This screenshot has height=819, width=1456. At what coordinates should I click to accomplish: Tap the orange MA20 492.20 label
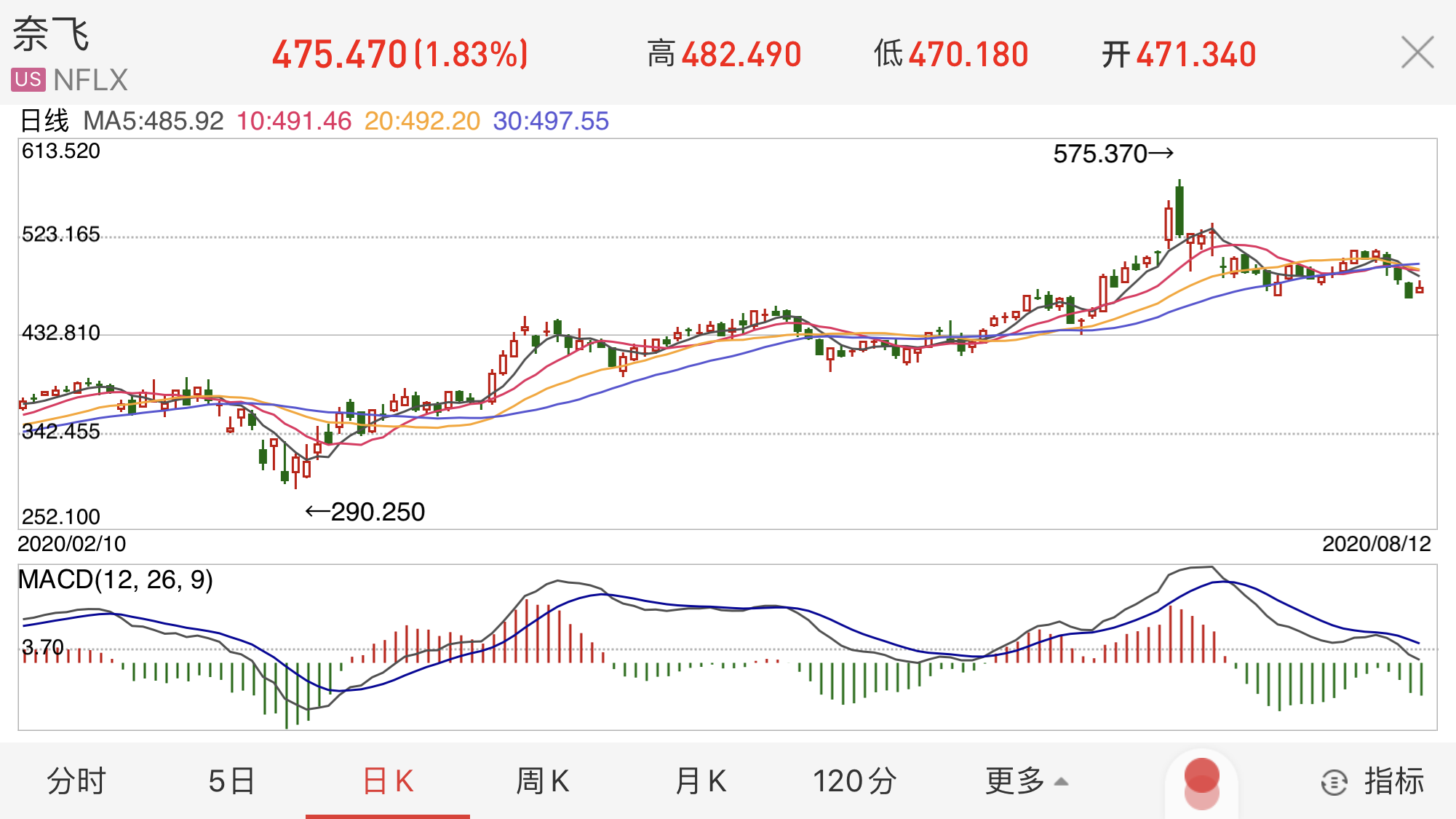[422, 121]
